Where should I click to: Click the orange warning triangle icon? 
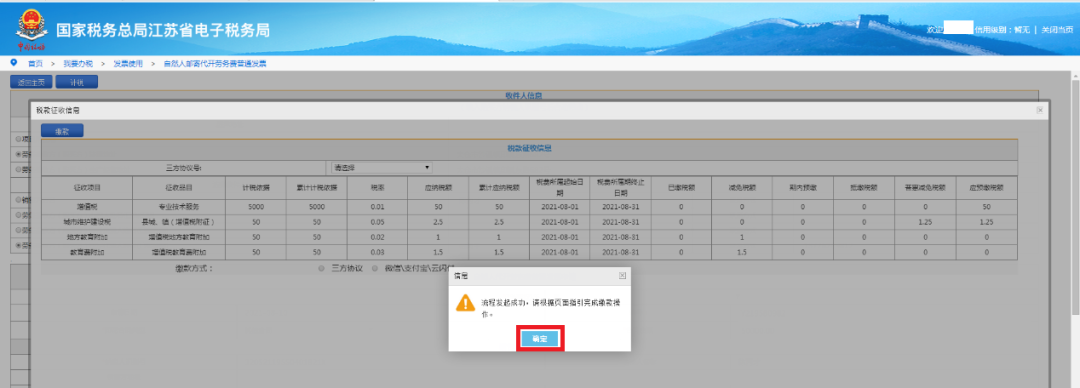(x=466, y=303)
